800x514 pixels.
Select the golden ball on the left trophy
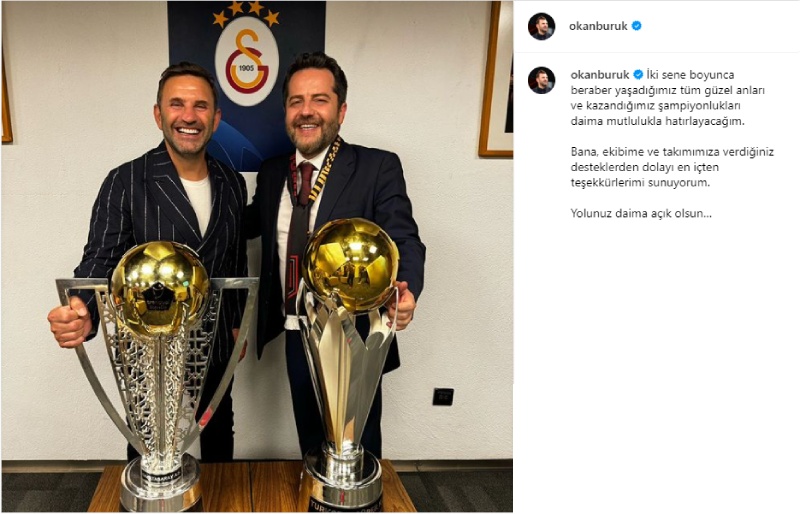[x=160, y=289]
